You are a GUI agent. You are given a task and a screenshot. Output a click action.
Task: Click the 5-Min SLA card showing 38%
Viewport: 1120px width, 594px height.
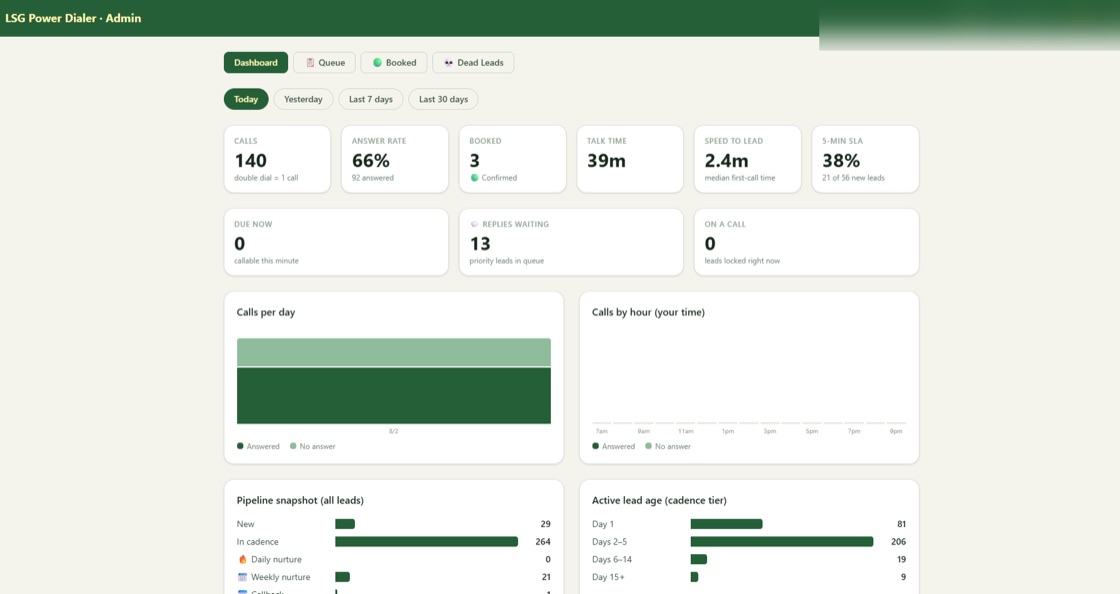tap(865, 159)
